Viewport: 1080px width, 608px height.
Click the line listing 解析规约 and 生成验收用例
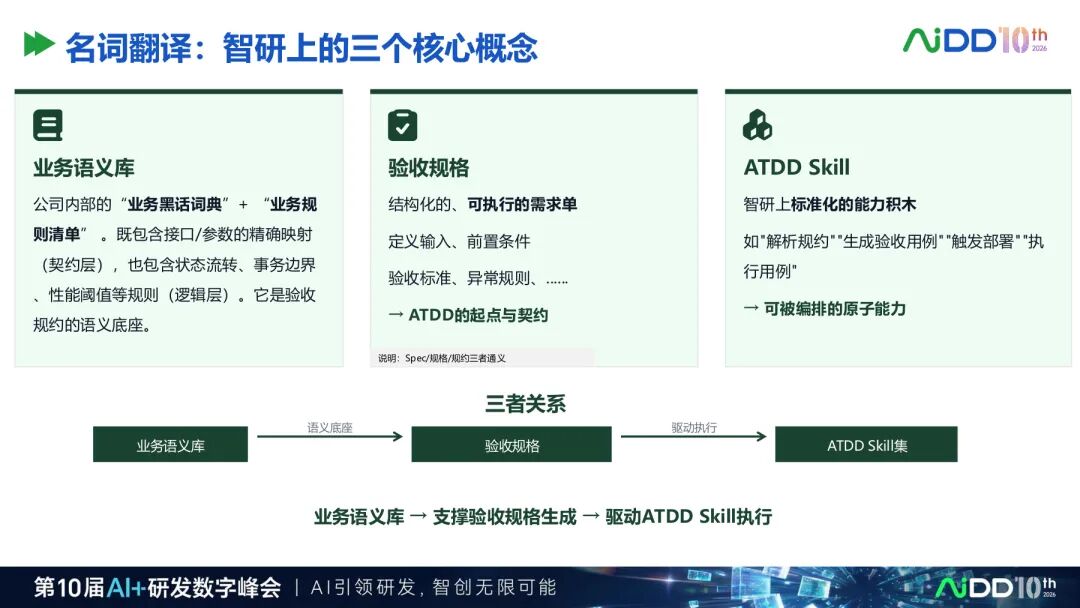tap(893, 256)
